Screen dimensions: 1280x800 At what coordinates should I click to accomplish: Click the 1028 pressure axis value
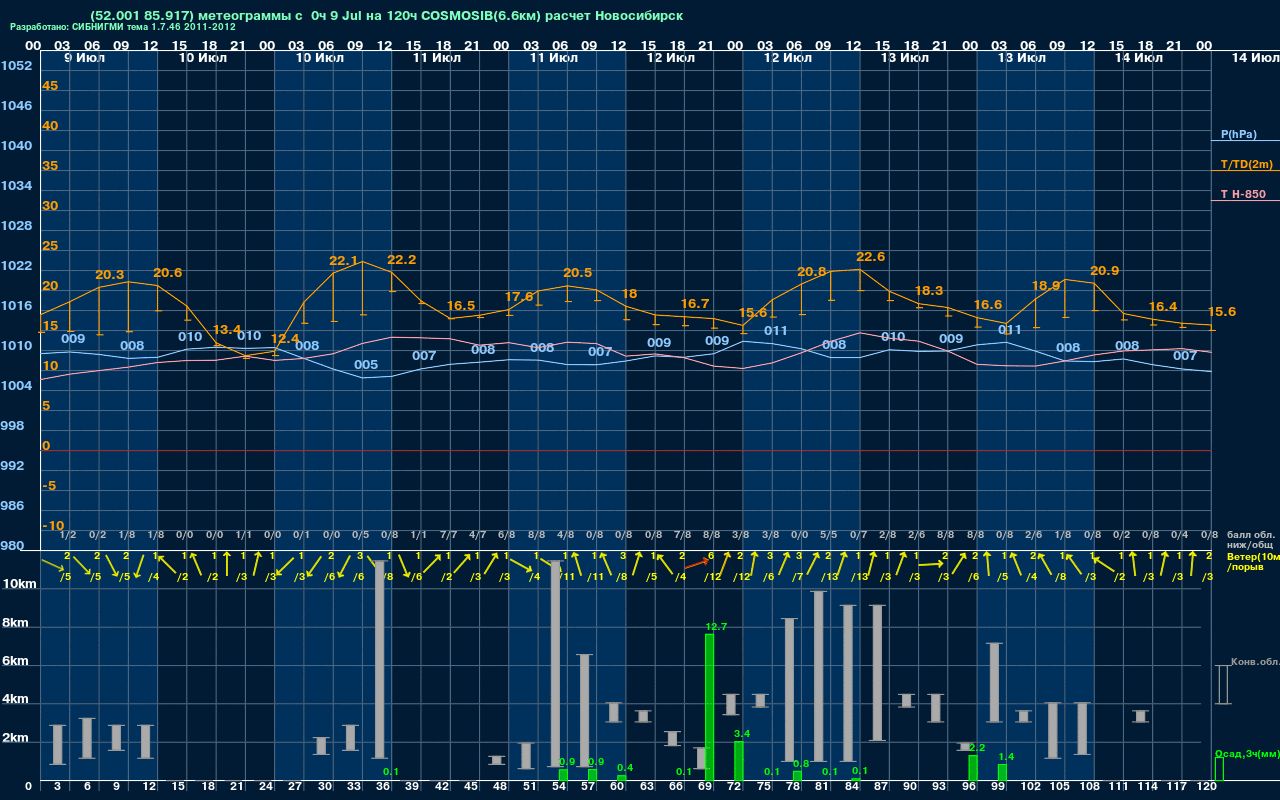pos(16,226)
